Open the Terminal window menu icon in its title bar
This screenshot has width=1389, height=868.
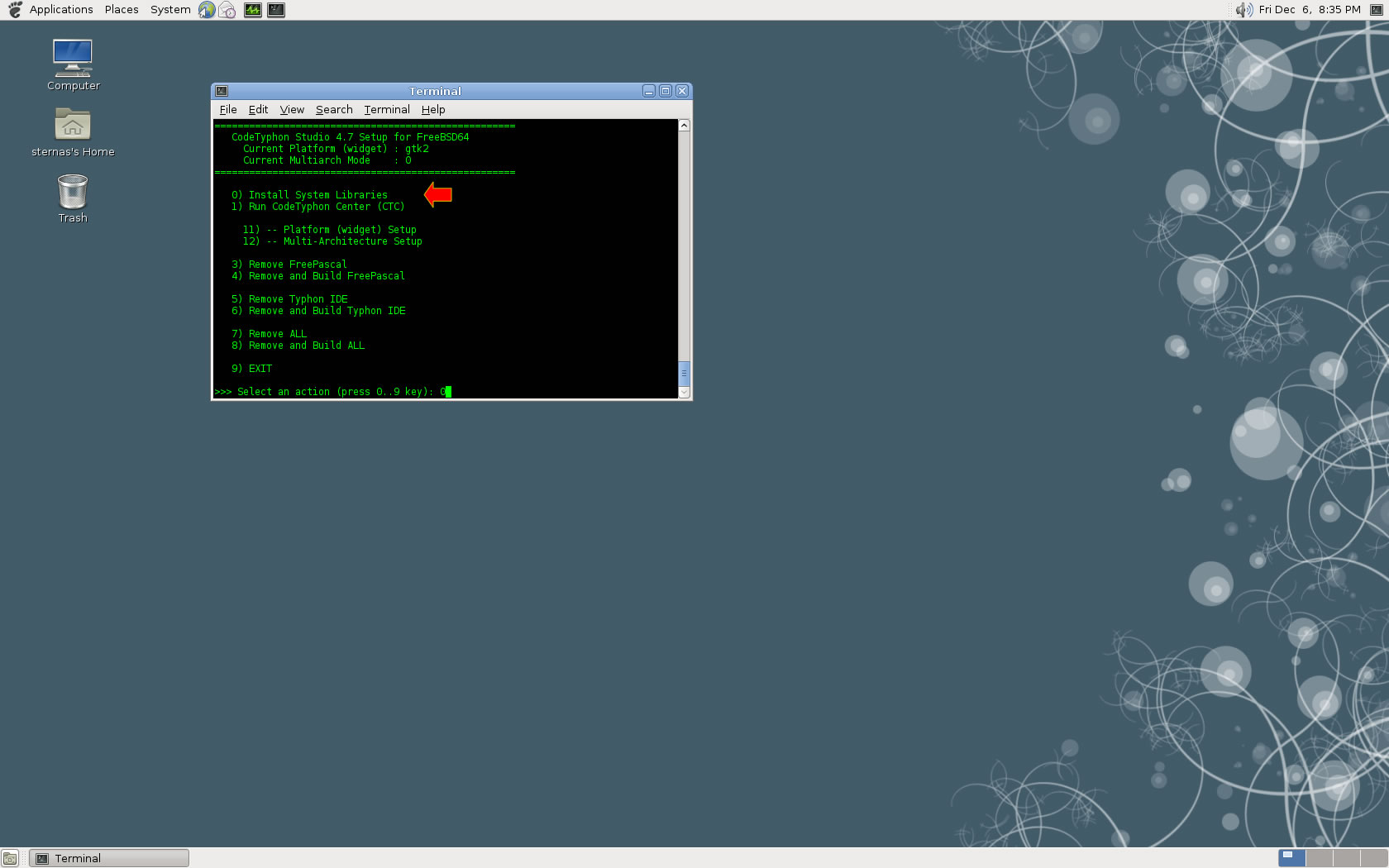click(x=222, y=91)
